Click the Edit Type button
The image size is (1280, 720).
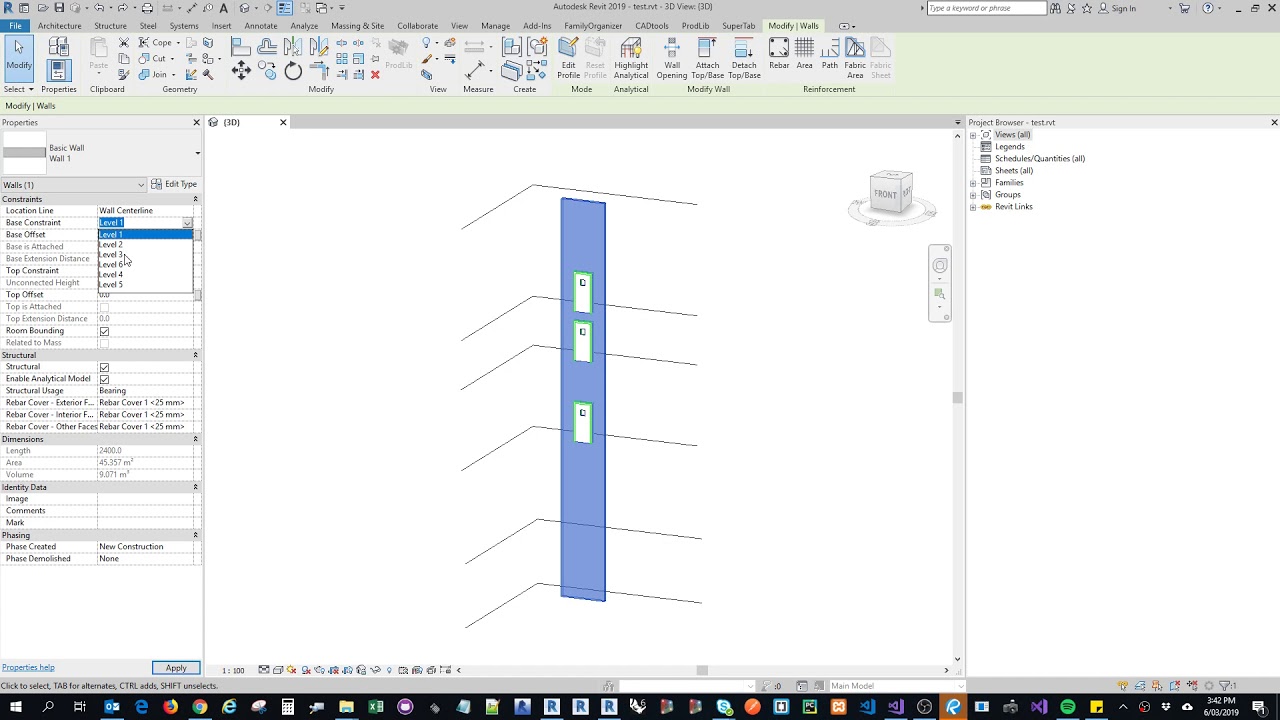point(174,184)
